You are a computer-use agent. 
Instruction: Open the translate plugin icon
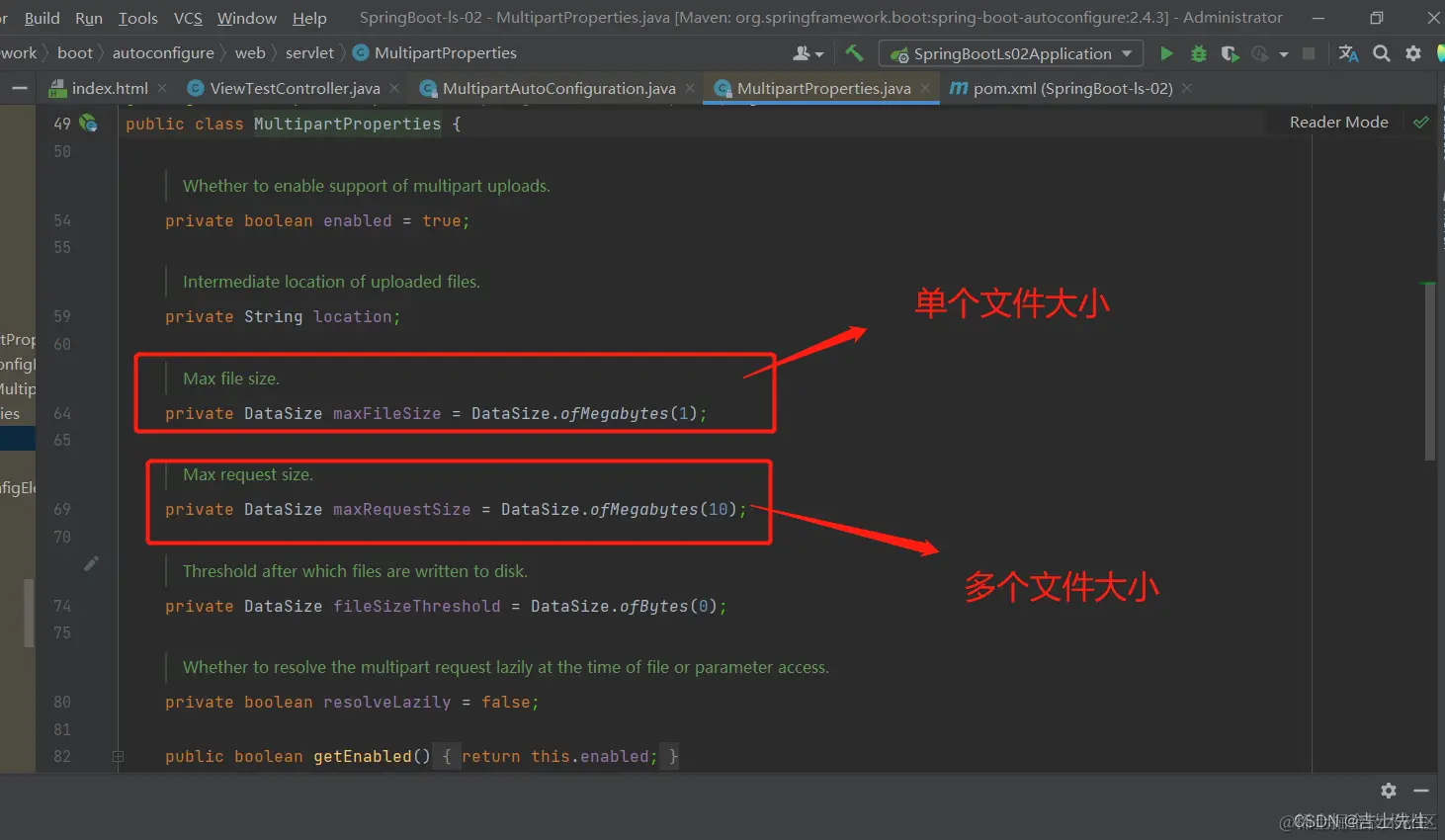(1348, 53)
